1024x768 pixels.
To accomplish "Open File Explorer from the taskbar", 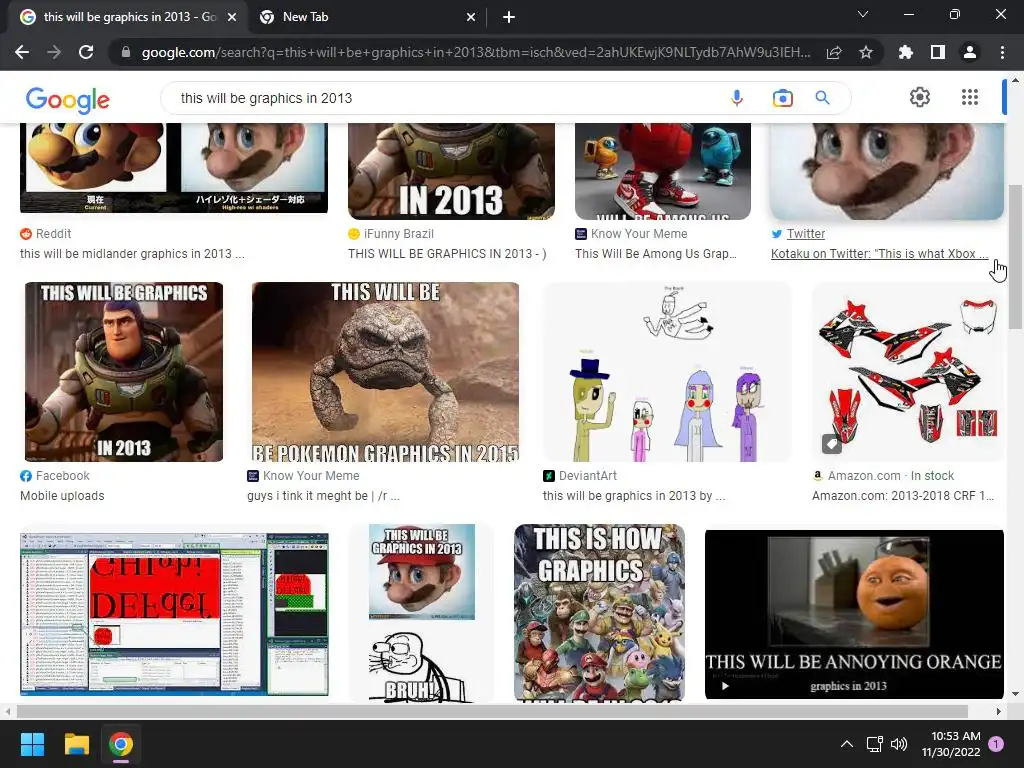I will (x=76, y=744).
